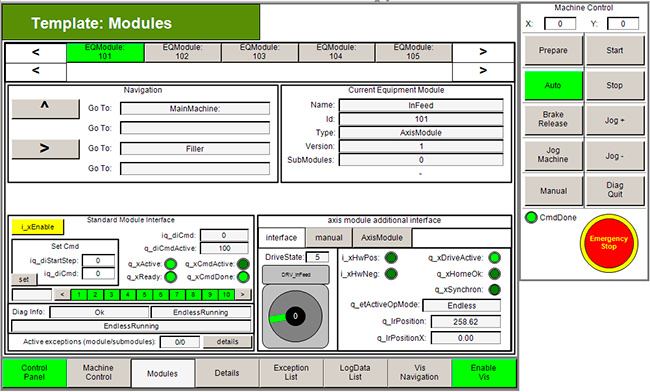The width and height of the screenshot is (650, 392).
Task: Click the q_xReady indicator light
Action: pyautogui.click(x=170, y=277)
